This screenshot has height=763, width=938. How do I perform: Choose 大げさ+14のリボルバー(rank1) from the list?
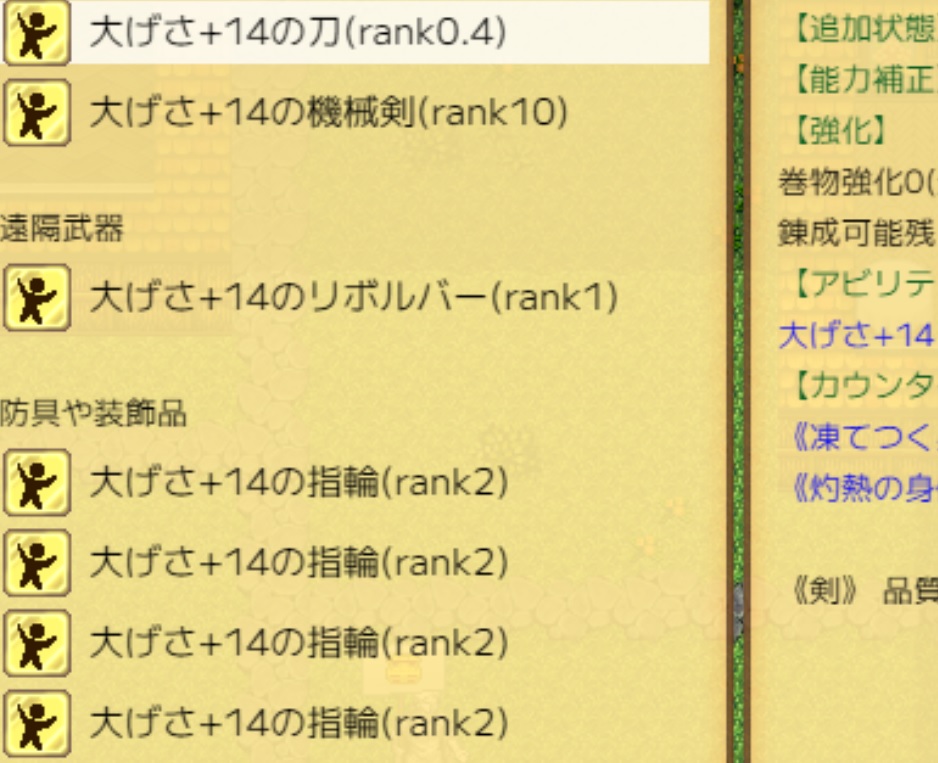pyautogui.click(x=353, y=297)
